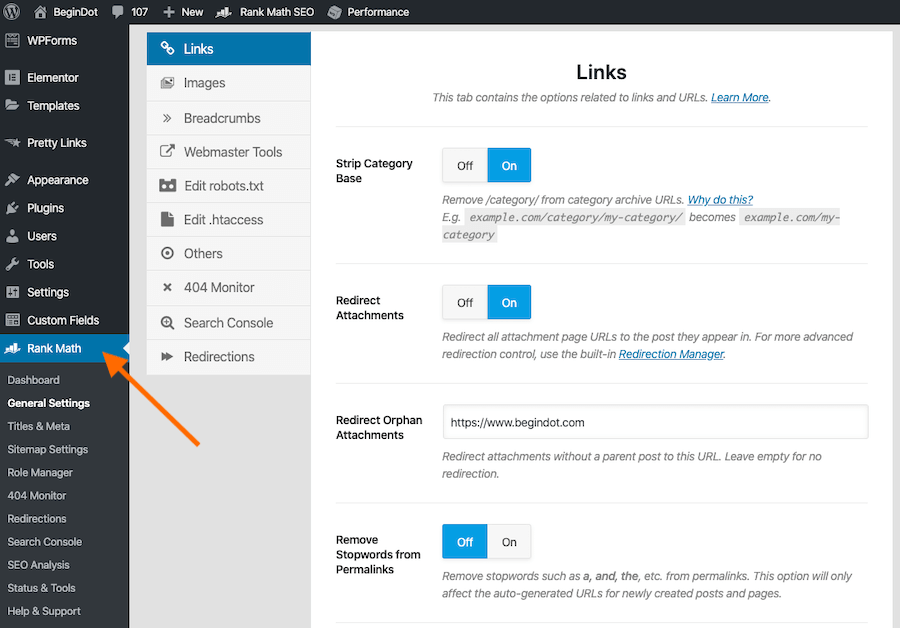Click the Pretty Links star icon
This screenshot has height=628, width=900.
(x=12, y=142)
